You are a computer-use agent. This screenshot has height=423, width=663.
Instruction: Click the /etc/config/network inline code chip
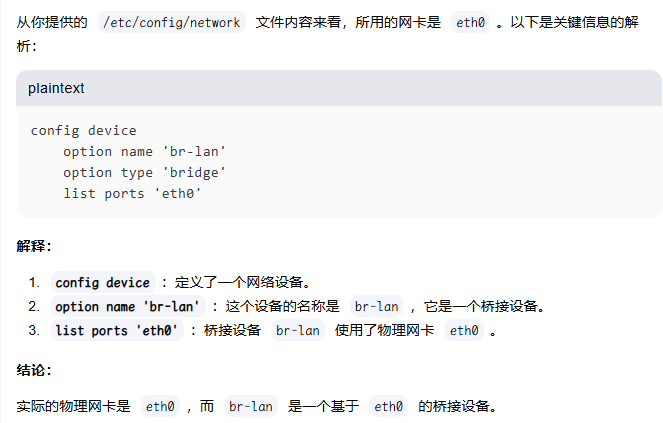click(172, 22)
